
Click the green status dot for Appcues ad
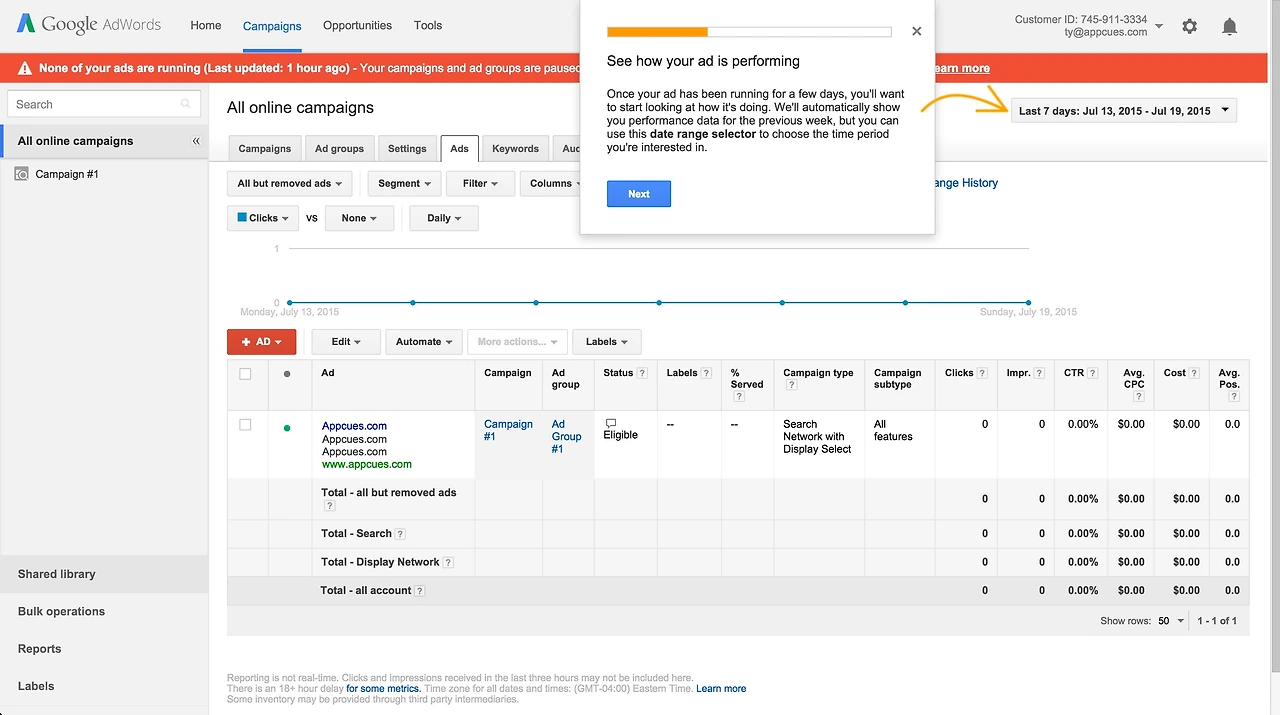(x=287, y=428)
